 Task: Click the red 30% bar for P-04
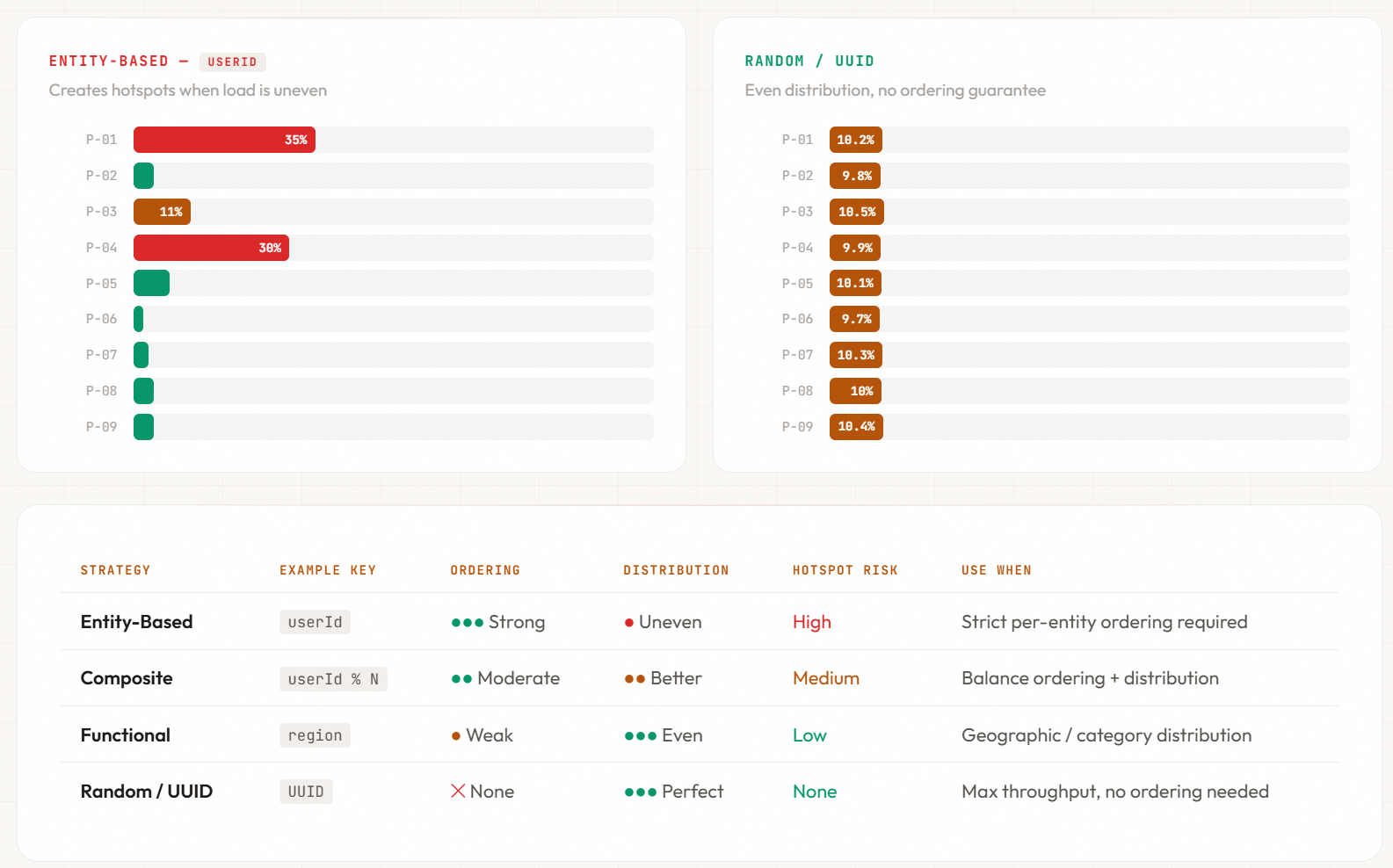click(x=211, y=248)
